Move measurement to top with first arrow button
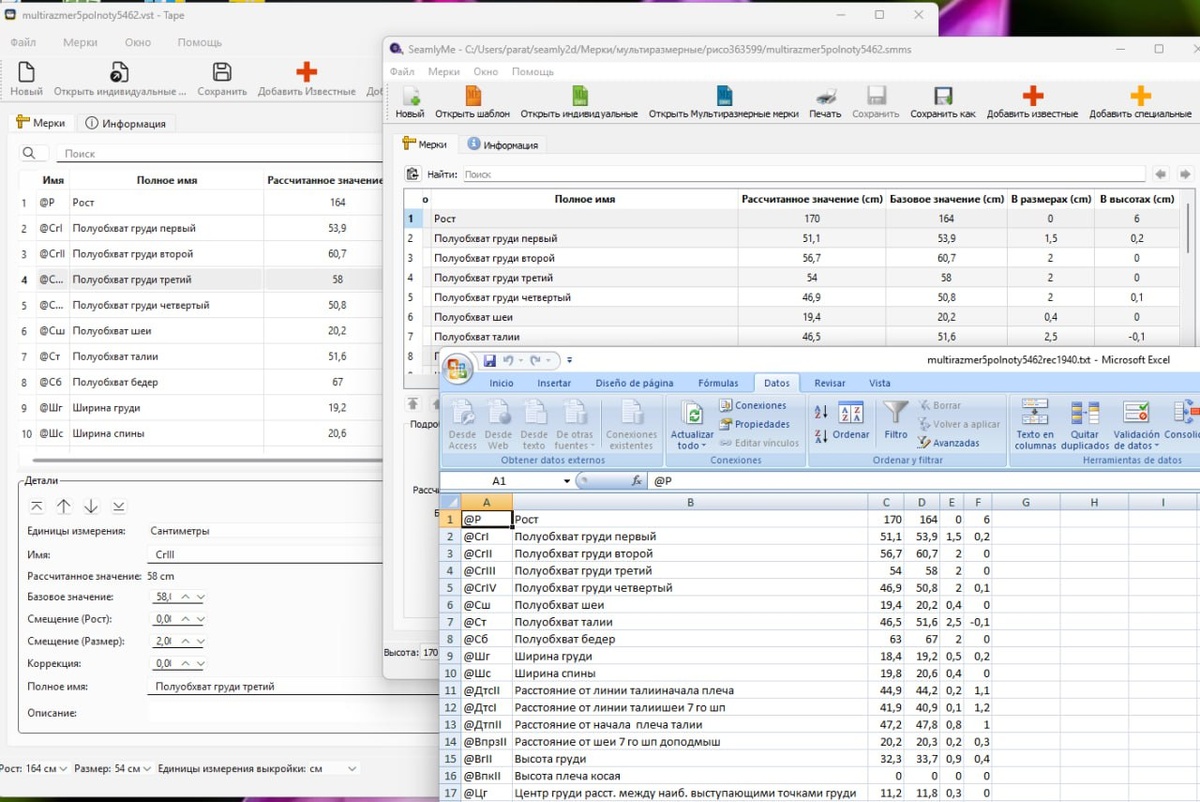The image size is (1200, 802). (x=37, y=506)
